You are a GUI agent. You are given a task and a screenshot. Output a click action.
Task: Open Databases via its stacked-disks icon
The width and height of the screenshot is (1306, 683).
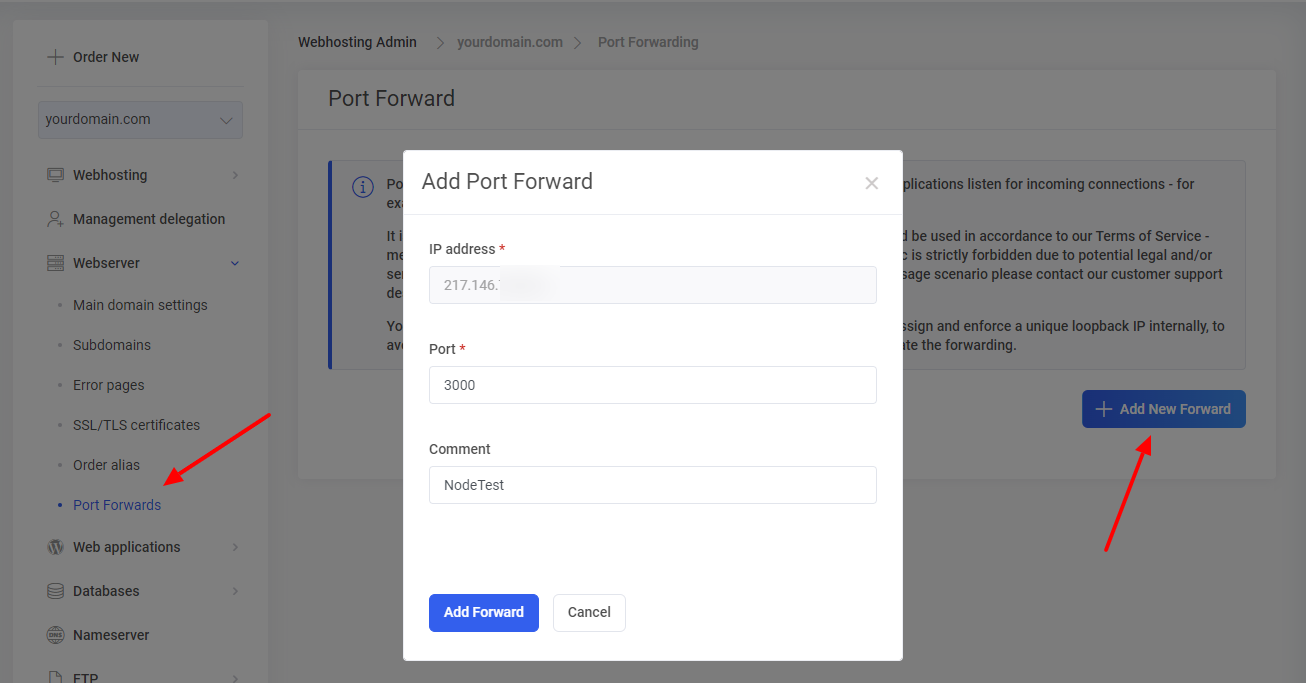pyautogui.click(x=54, y=591)
